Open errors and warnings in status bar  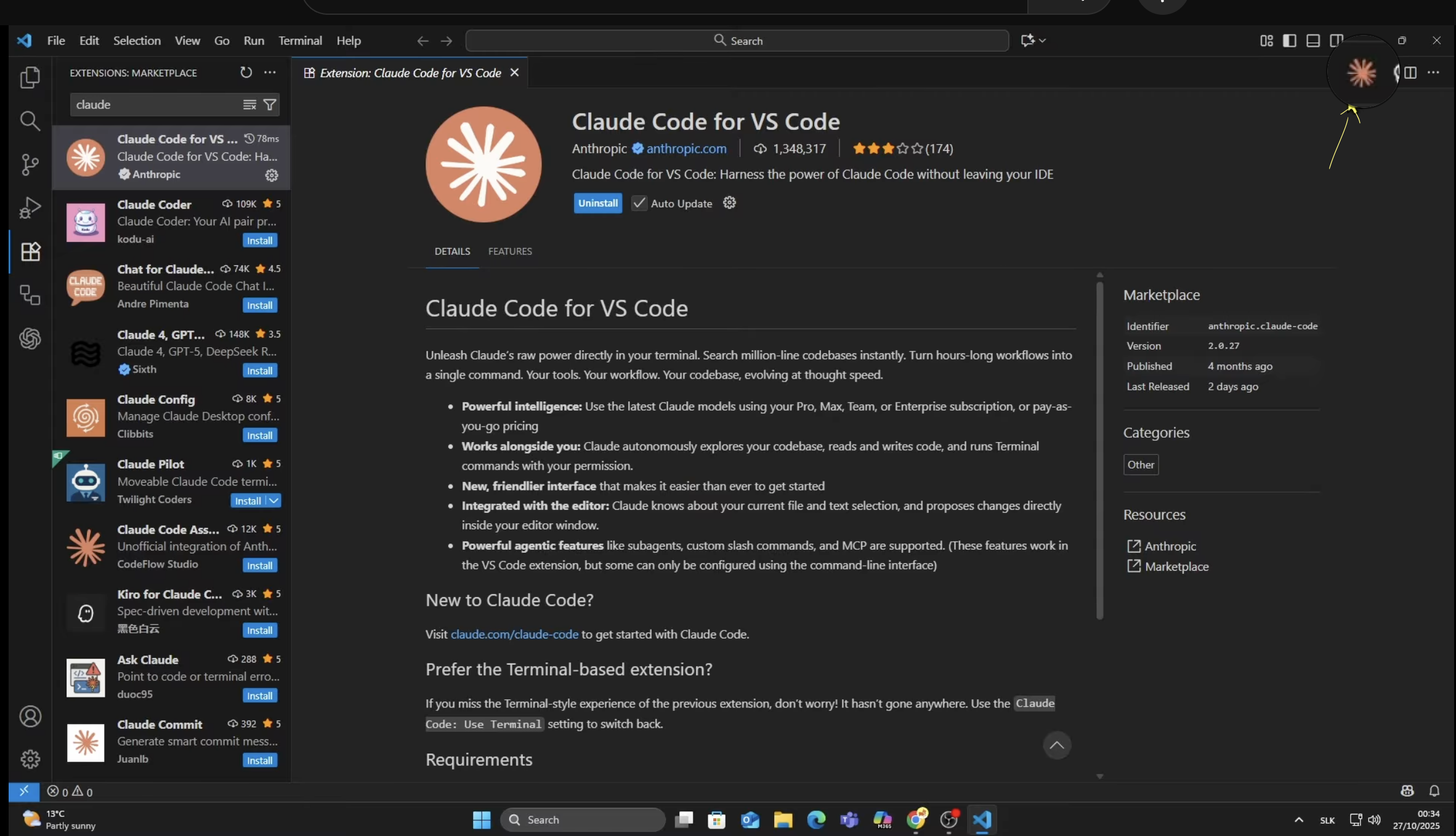pos(70,792)
